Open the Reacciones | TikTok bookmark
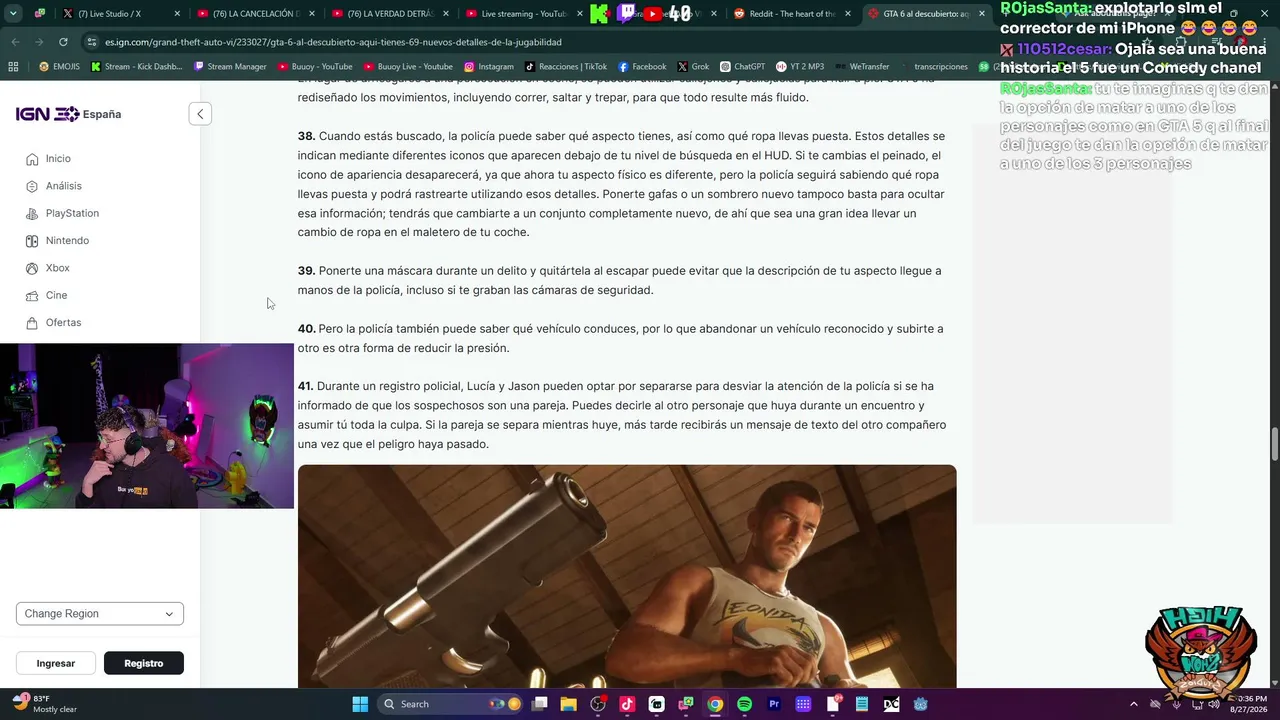 (x=566, y=67)
